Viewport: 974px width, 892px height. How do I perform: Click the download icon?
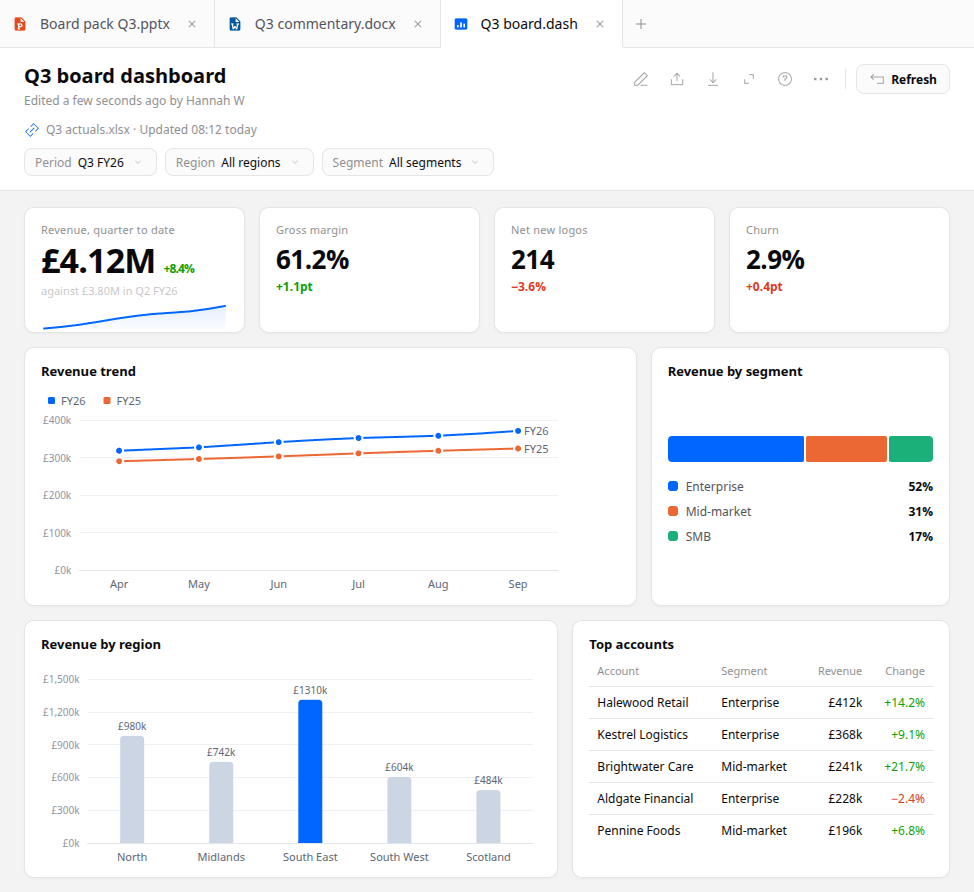[x=713, y=80]
